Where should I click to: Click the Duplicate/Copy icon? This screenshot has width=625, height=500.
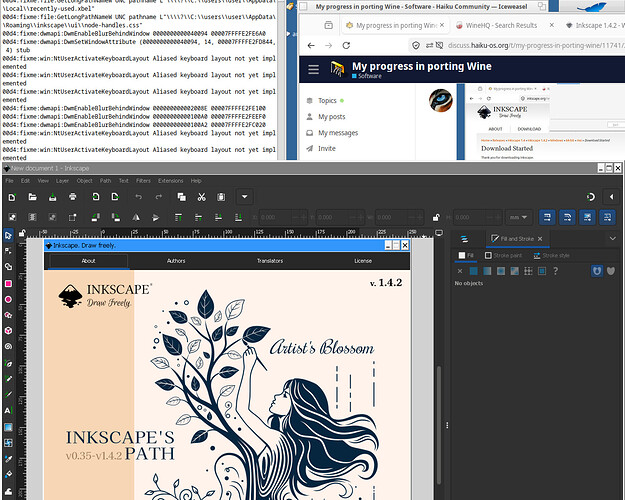click(x=181, y=197)
